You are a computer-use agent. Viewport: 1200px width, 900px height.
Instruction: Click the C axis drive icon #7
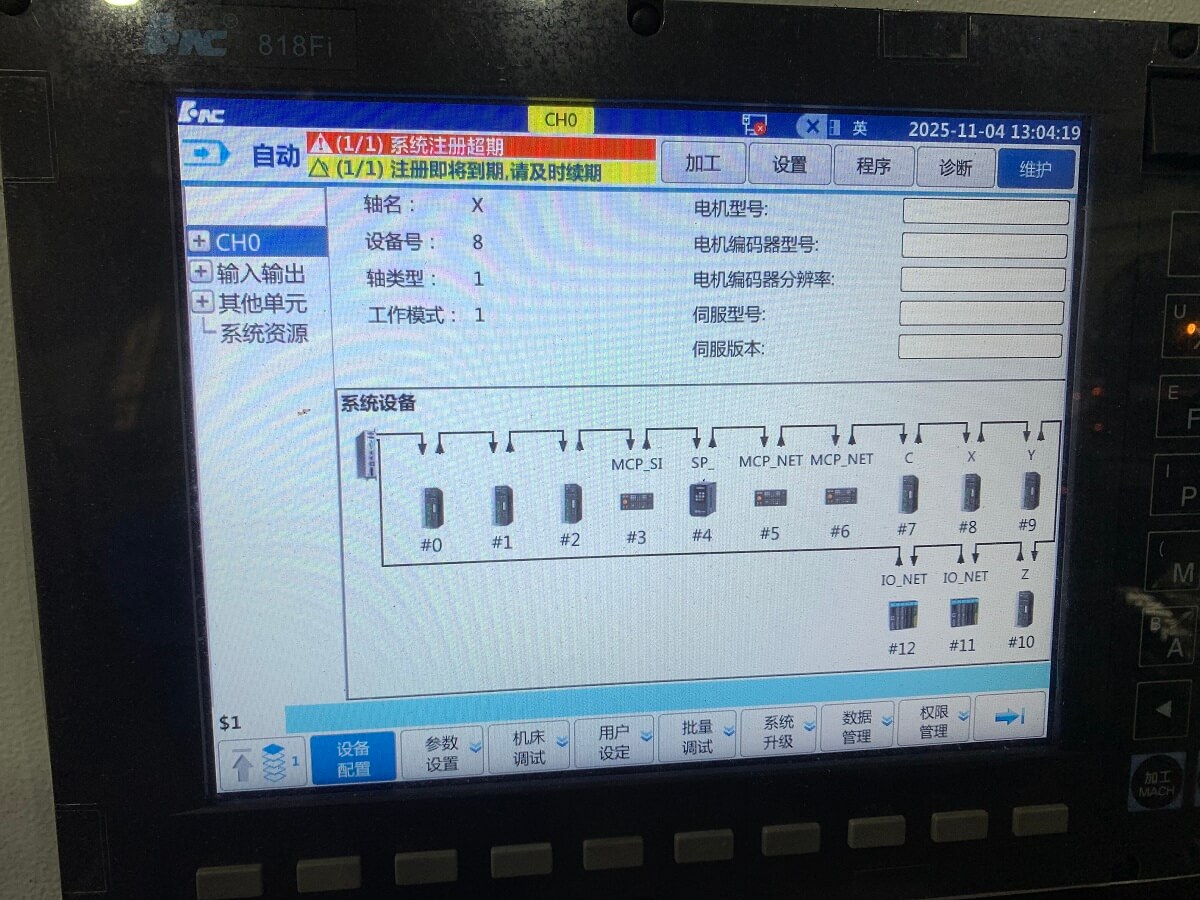(907, 494)
